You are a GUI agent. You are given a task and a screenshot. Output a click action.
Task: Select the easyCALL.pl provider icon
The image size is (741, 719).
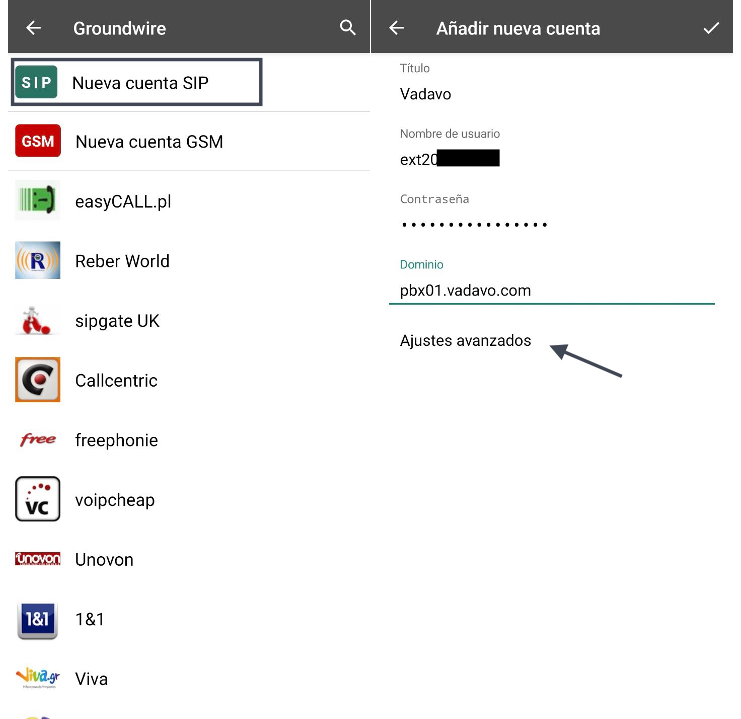[38, 201]
